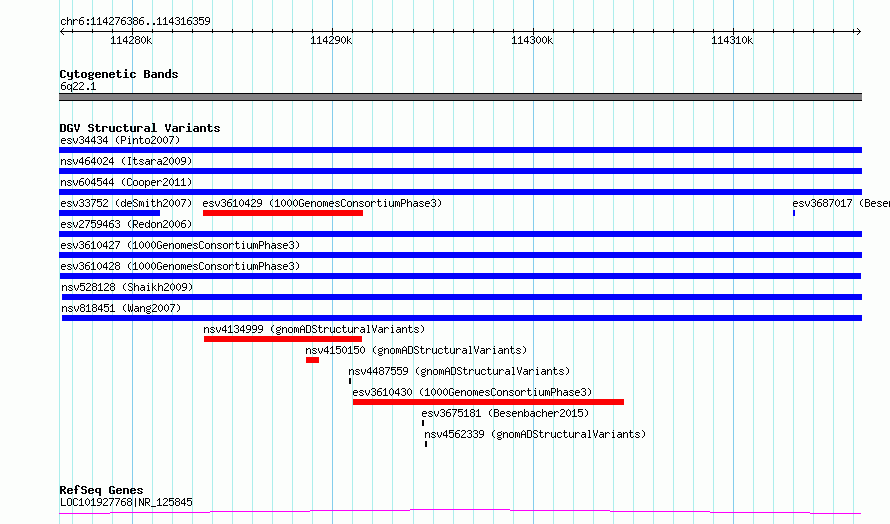
Task: Click the nsv818451 (Wang2007) label
Action: pyautogui.click(x=121, y=308)
